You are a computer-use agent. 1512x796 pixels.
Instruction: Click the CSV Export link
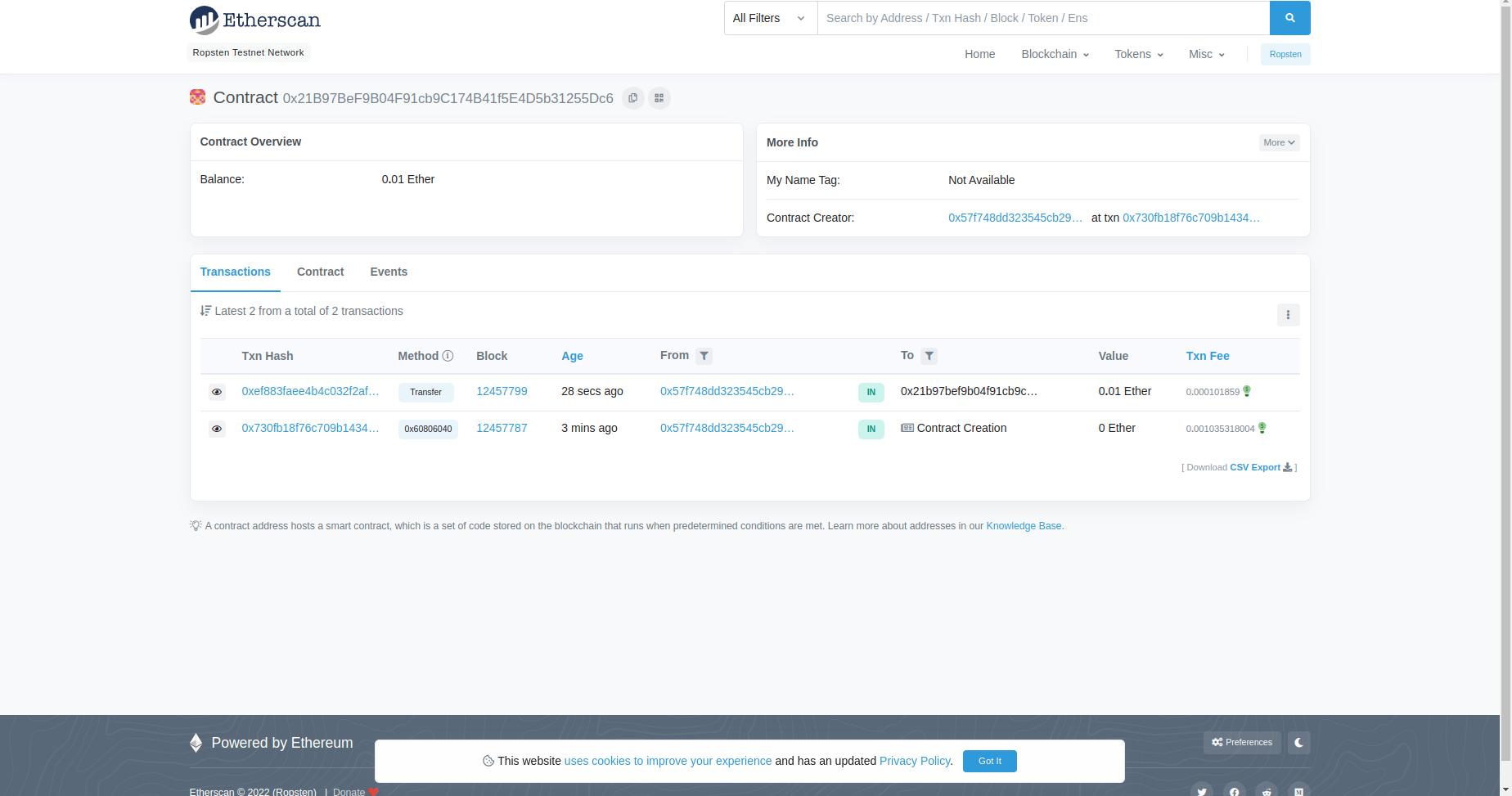coord(1255,467)
